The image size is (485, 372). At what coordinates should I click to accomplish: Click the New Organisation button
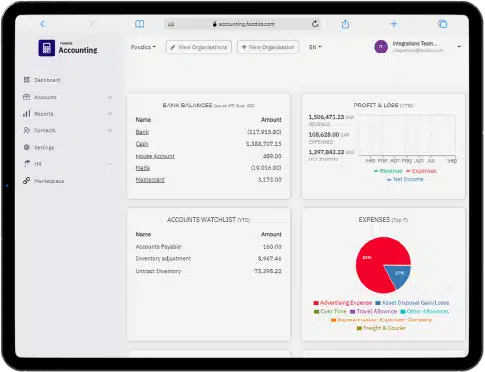point(268,47)
